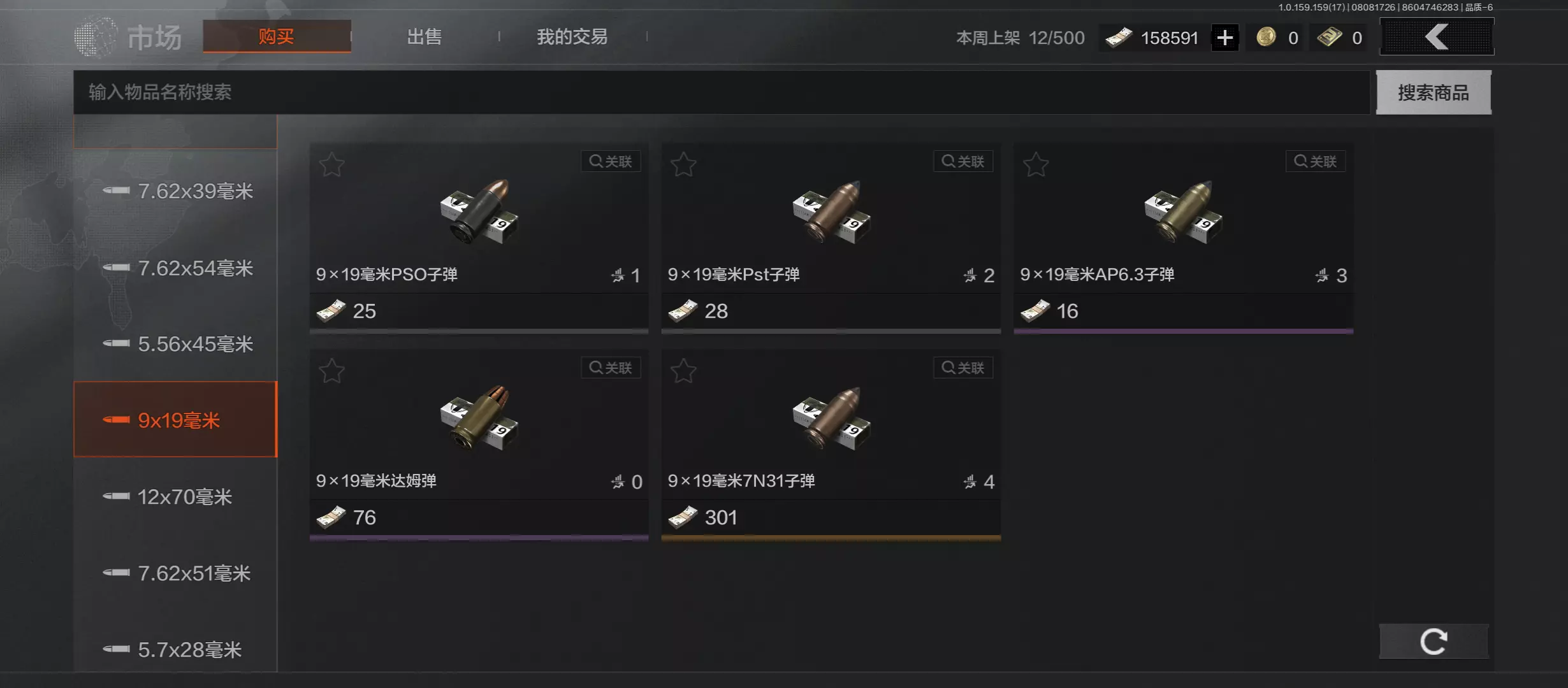Open the 9×19毫米达姆弹 bullet image
Image resolution: width=1568 pixels, height=688 pixels.
tap(479, 419)
